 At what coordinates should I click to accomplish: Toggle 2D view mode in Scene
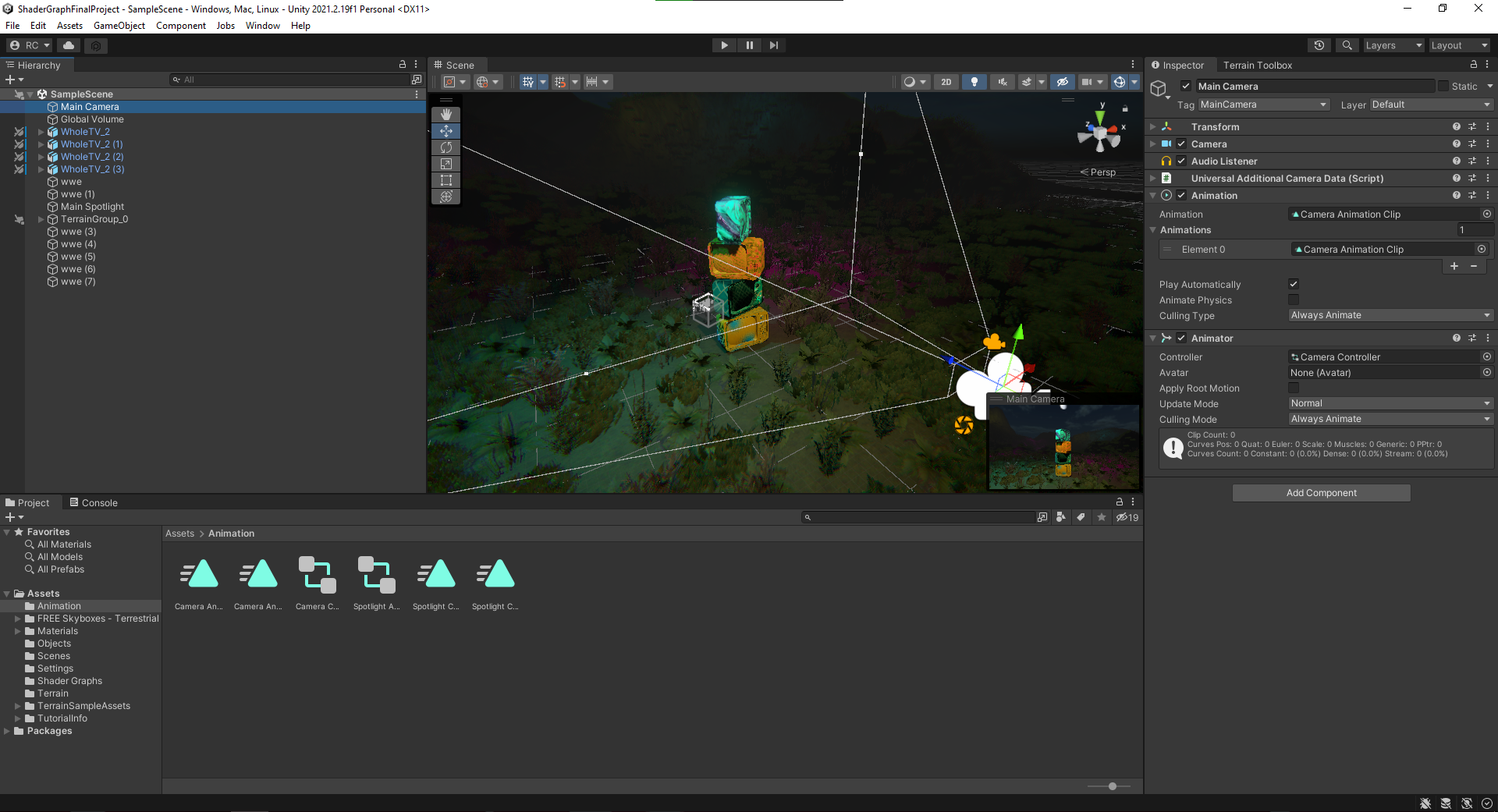(946, 82)
